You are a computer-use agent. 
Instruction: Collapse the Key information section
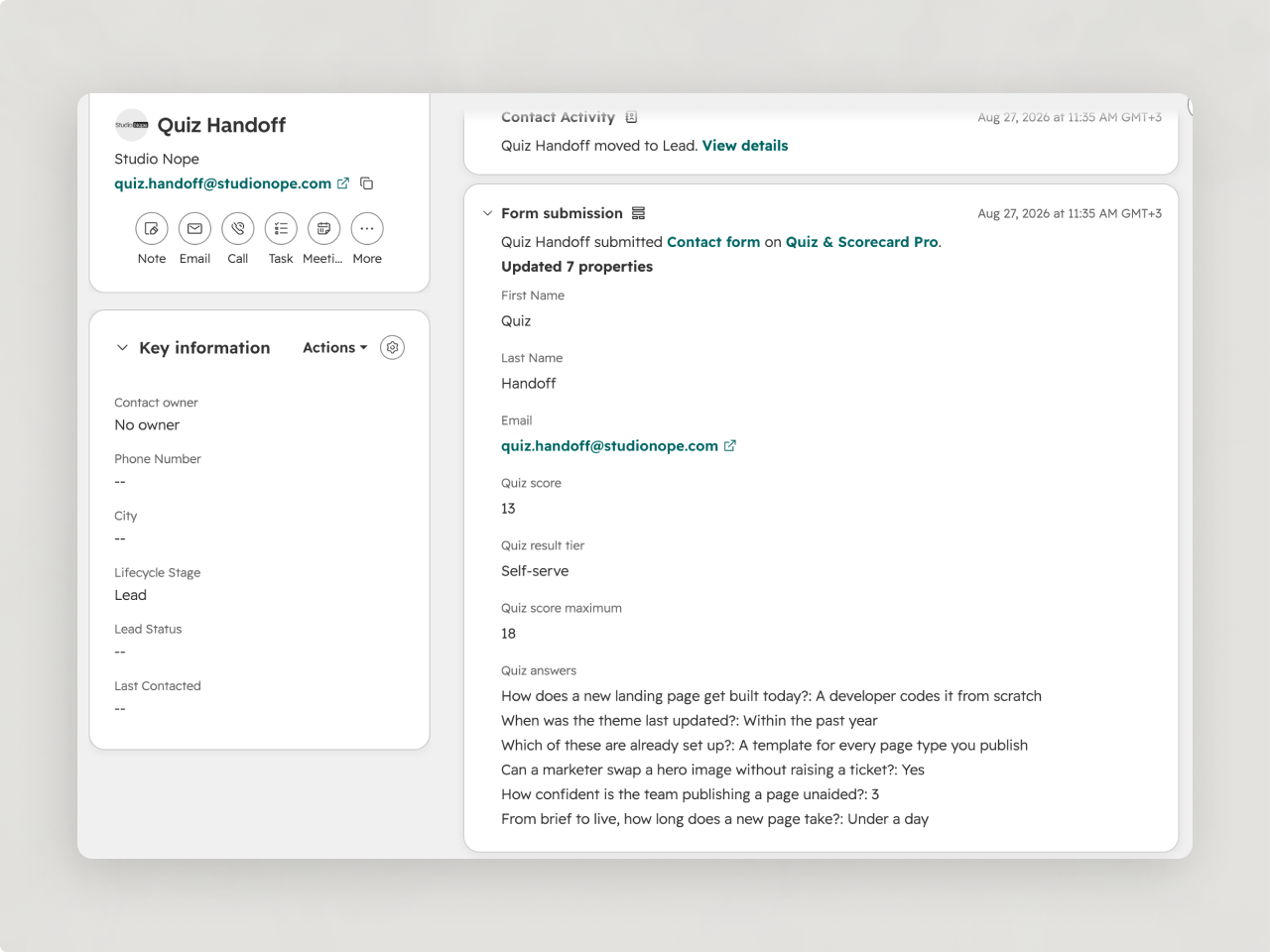coord(122,348)
